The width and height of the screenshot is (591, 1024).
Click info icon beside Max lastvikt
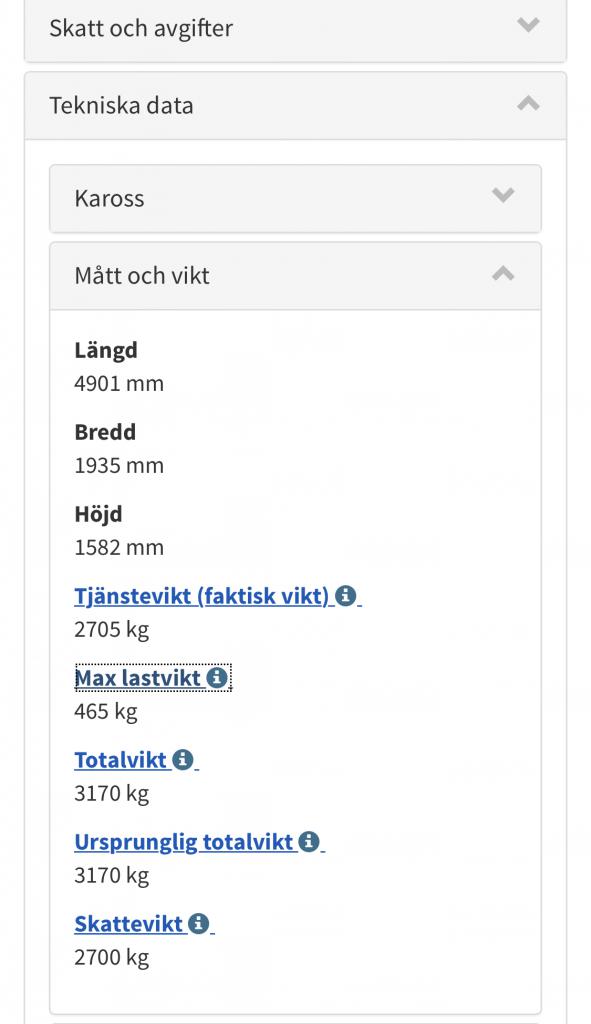(x=217, y=678)
